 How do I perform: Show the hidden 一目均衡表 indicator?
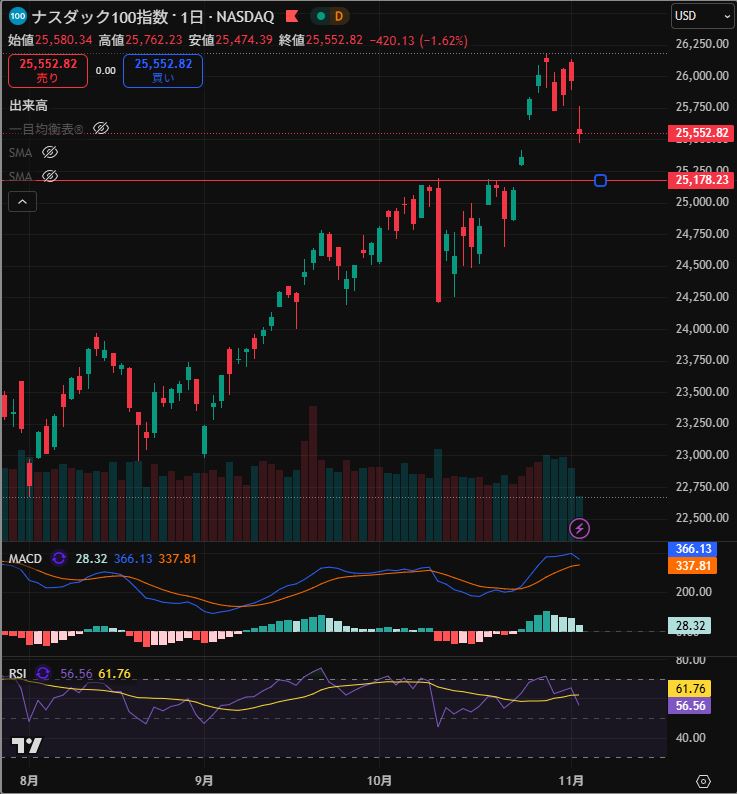[100, 128]
